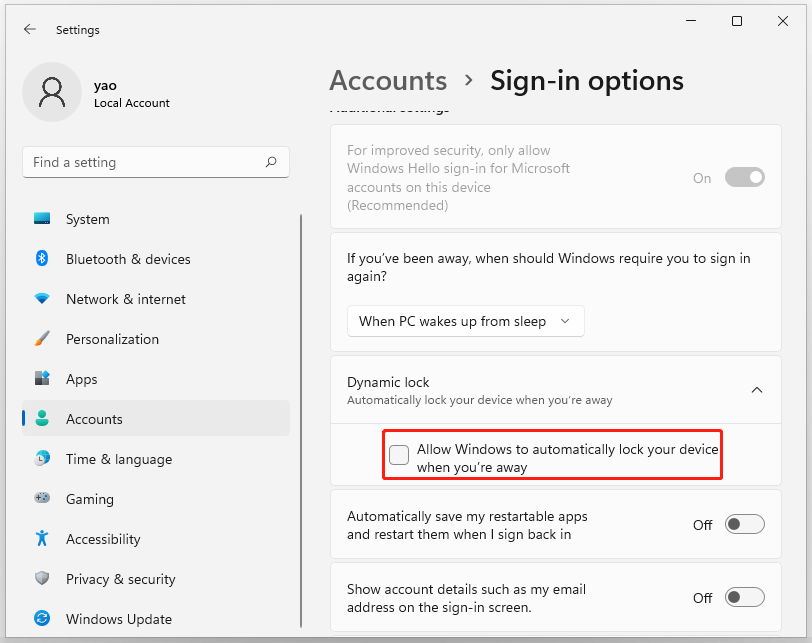
Task: Toggle the restartable apps switch on
Action: [x=745, y=525]
